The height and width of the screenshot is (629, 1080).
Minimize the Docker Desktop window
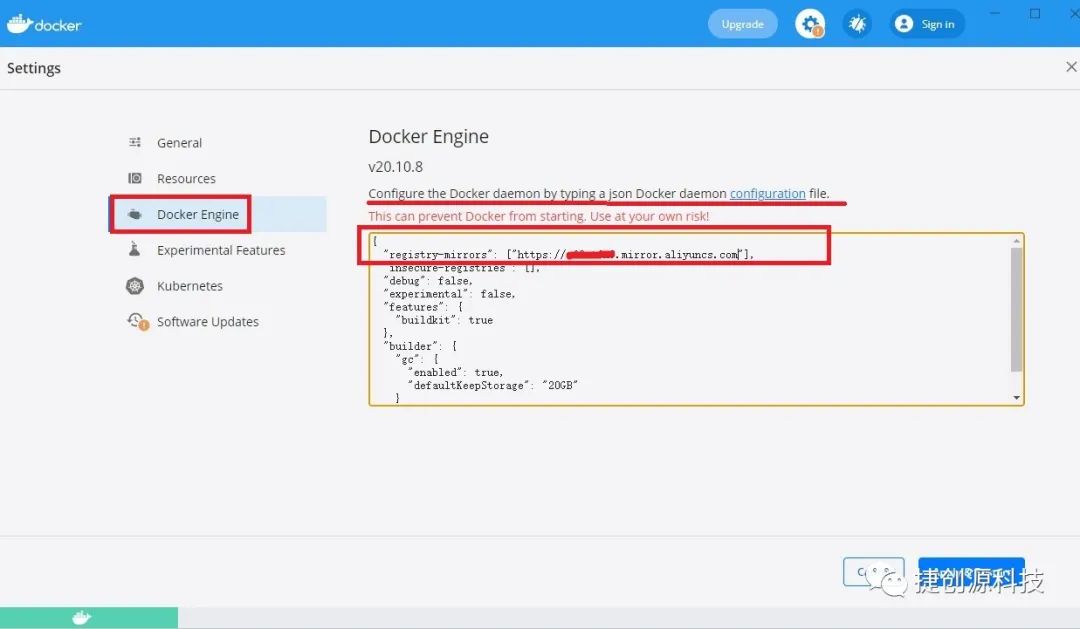tap(995, 13)
